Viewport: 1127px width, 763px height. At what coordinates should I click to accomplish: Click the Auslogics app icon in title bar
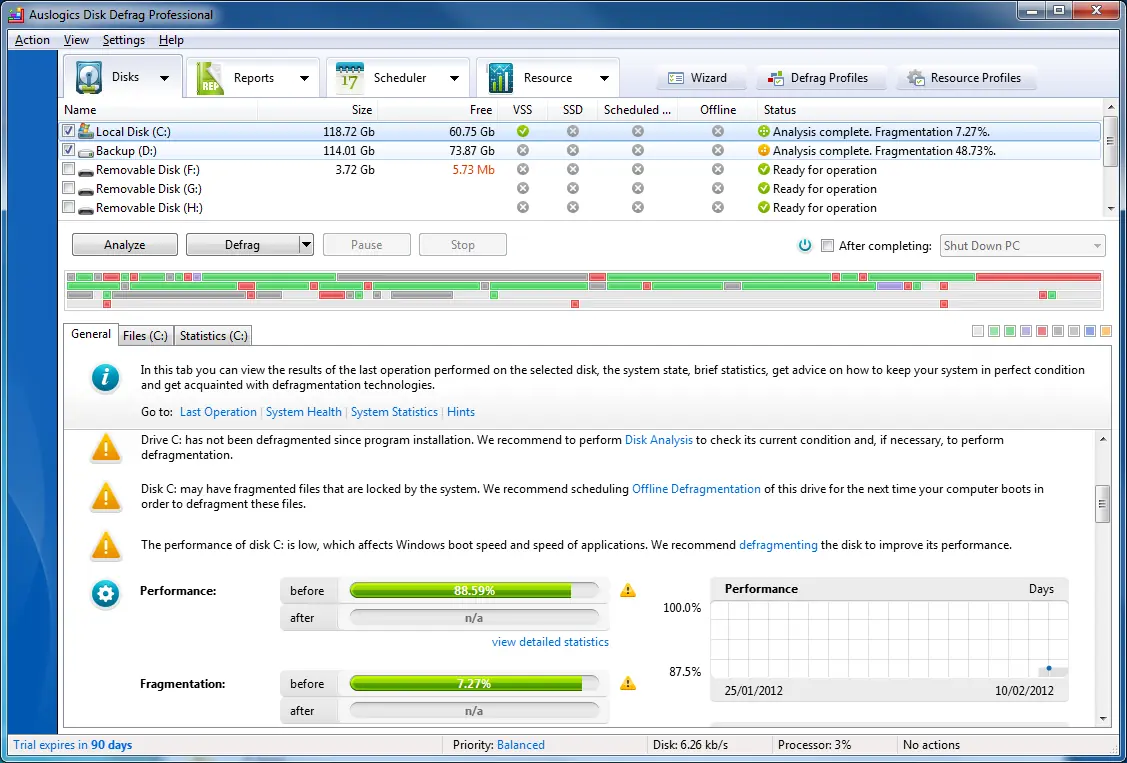[15, 14]
